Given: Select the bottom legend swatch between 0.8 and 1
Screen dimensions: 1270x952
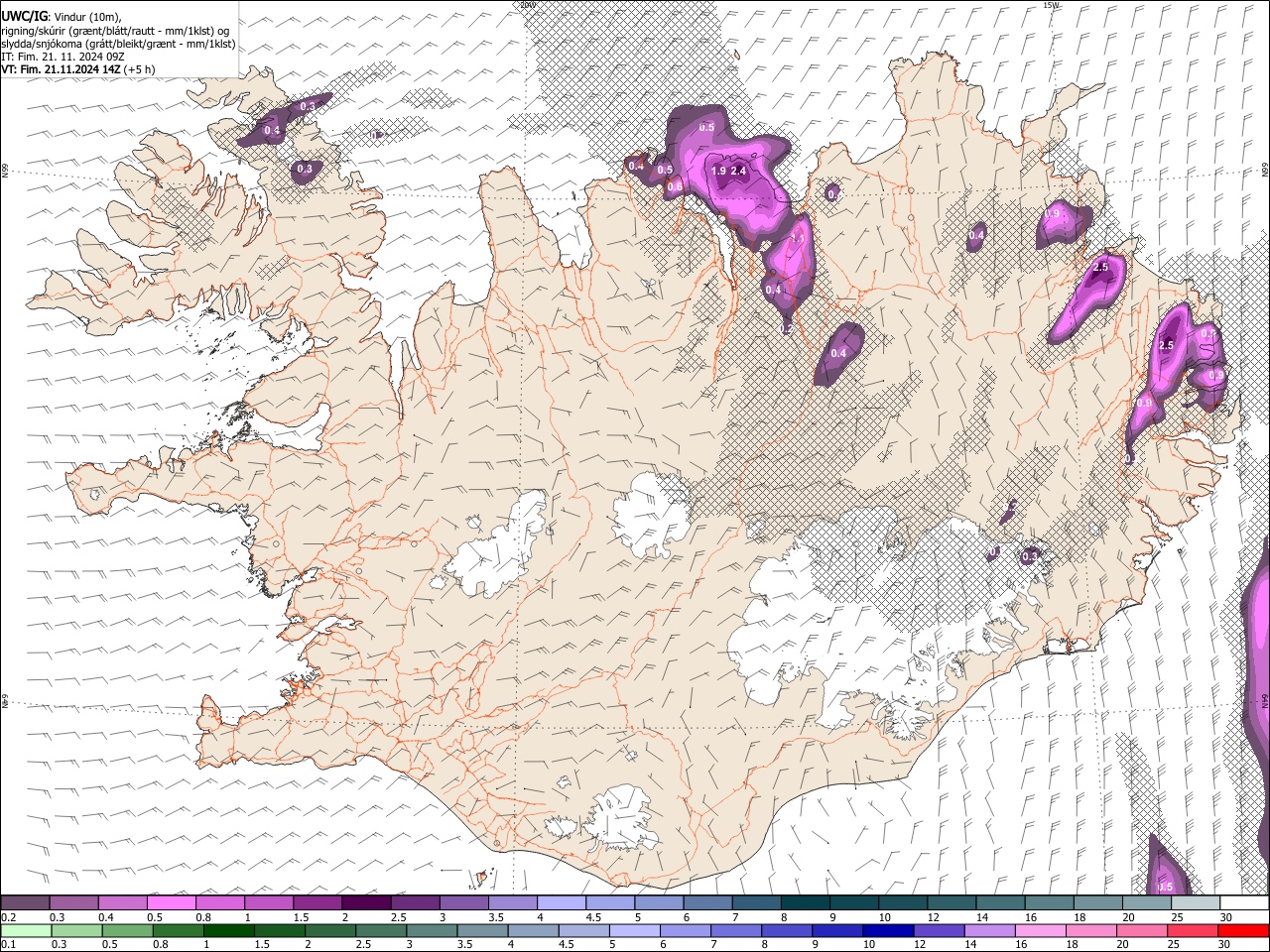Looking at the screenshot, I should click(x=178, y=930).
